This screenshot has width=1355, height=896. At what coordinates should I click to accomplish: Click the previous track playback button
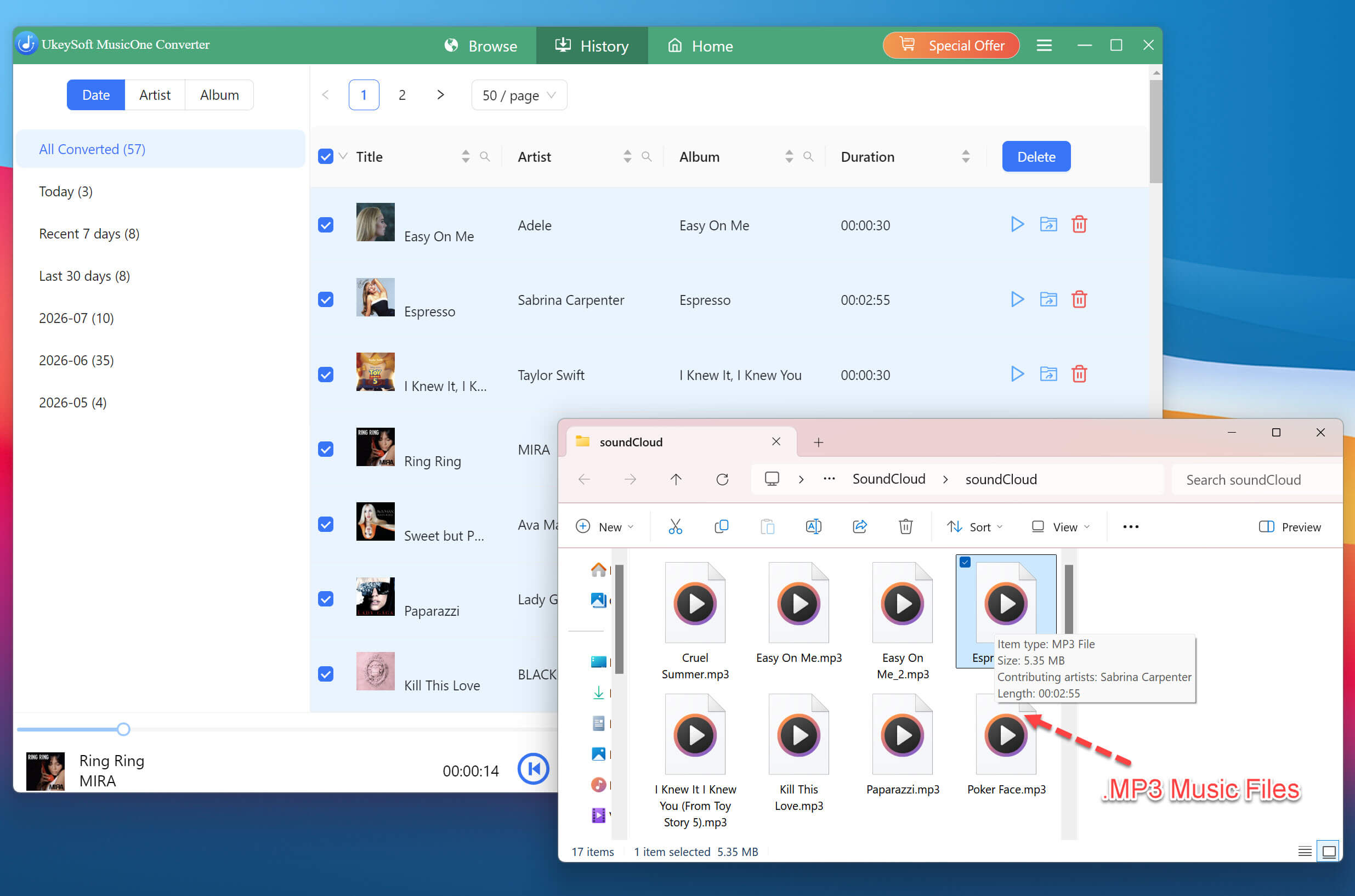533,769
